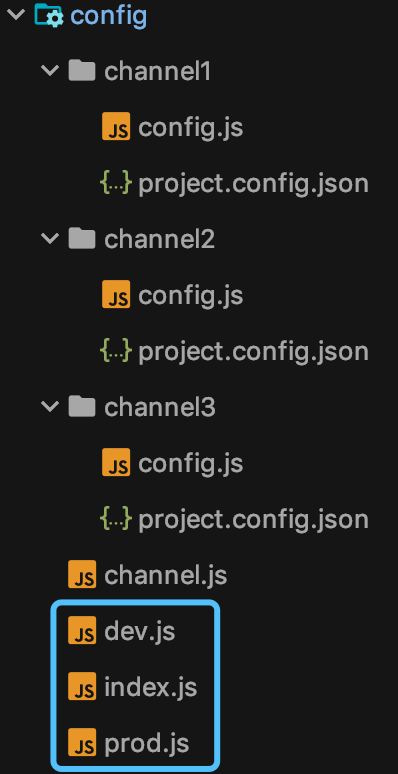Click JSON braces icon under channel3
The width and height of the screenshot is (398, 774).
point(116,519)
